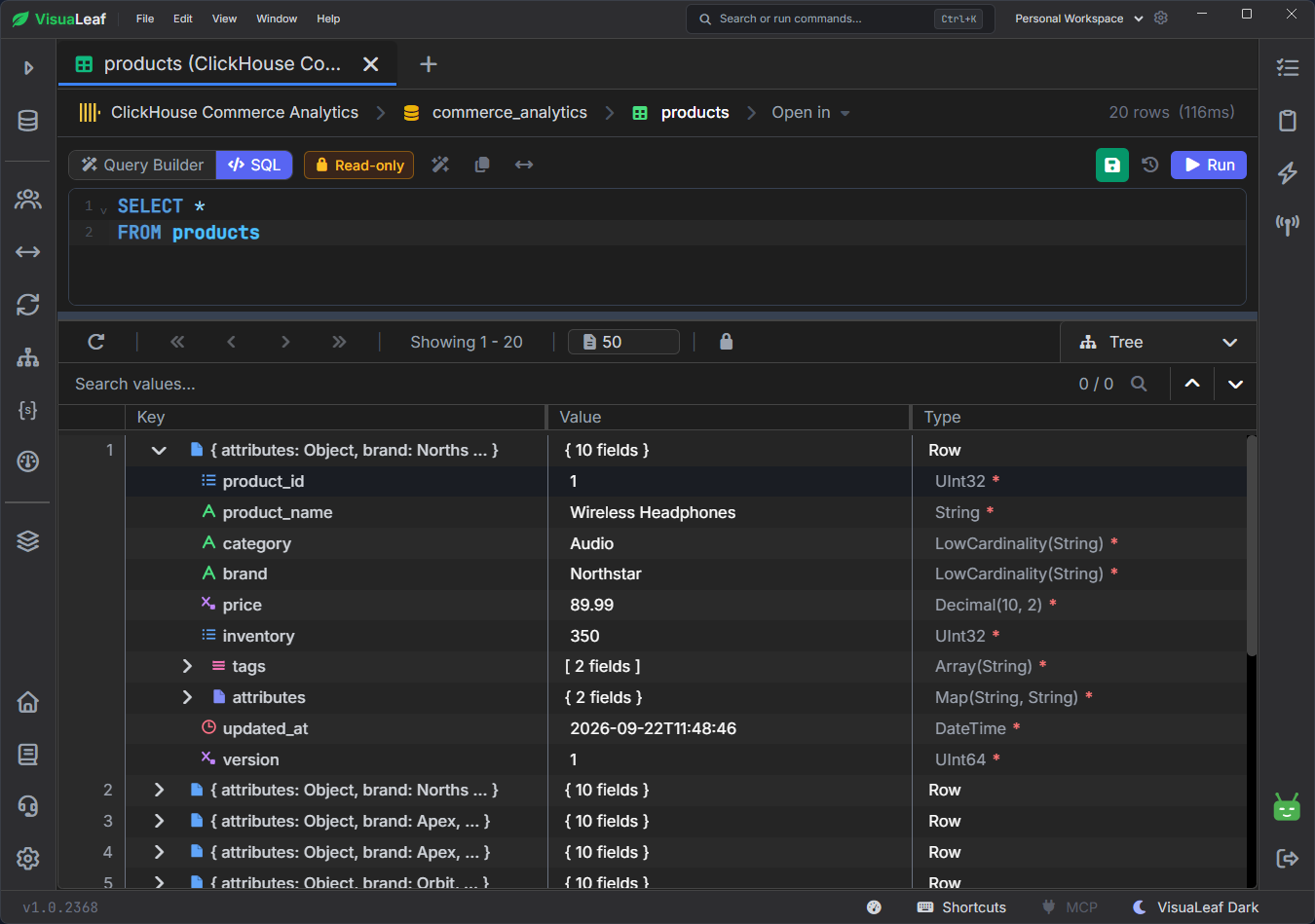Open the Edit menu
The width and height of the screenshot is (1315, 924).
(x=183, y=18)
